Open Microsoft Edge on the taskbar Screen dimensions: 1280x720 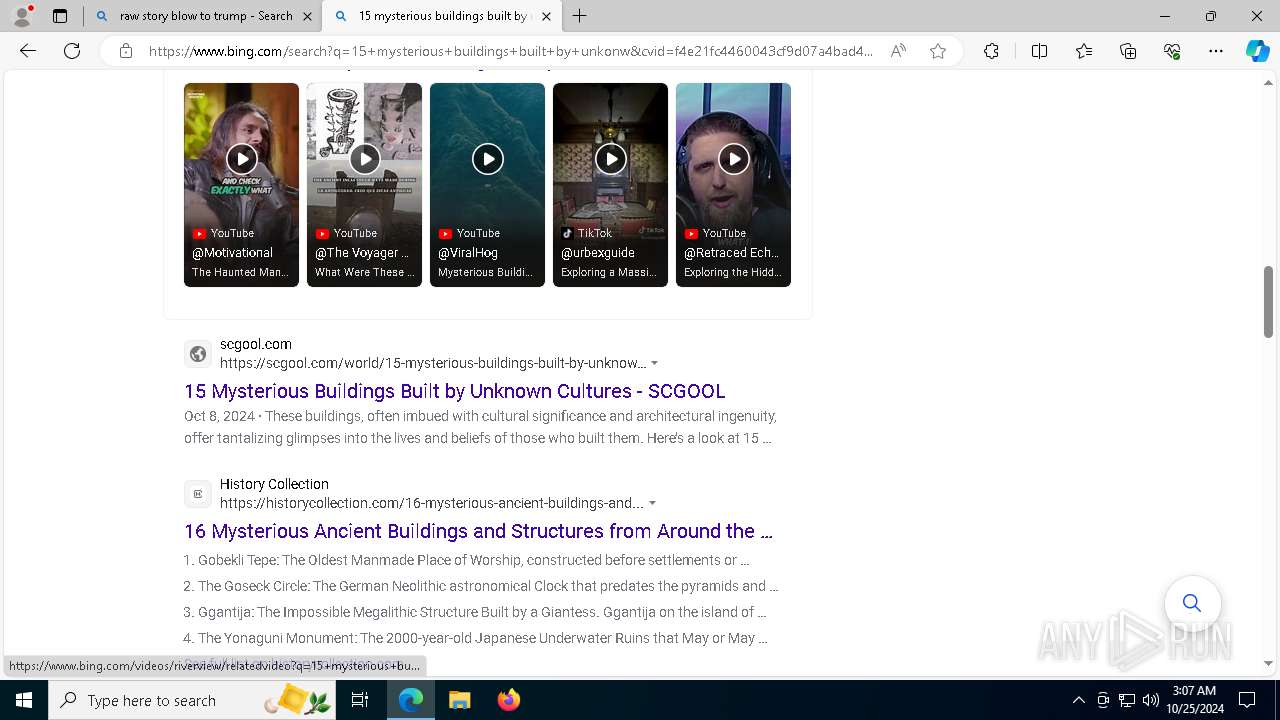coord(411,700)
